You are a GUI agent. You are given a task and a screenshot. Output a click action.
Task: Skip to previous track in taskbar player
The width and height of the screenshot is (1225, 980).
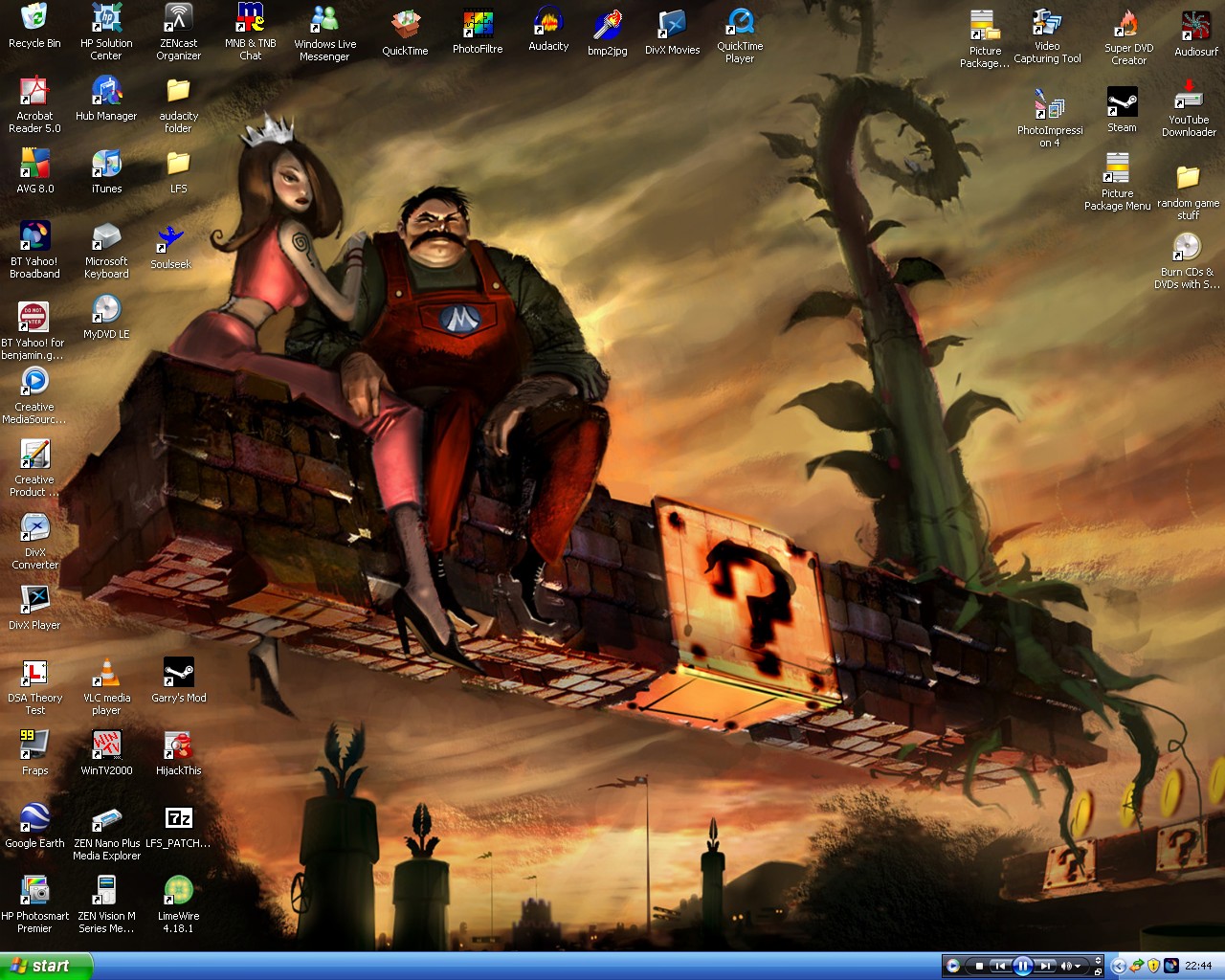click(999, 967)
